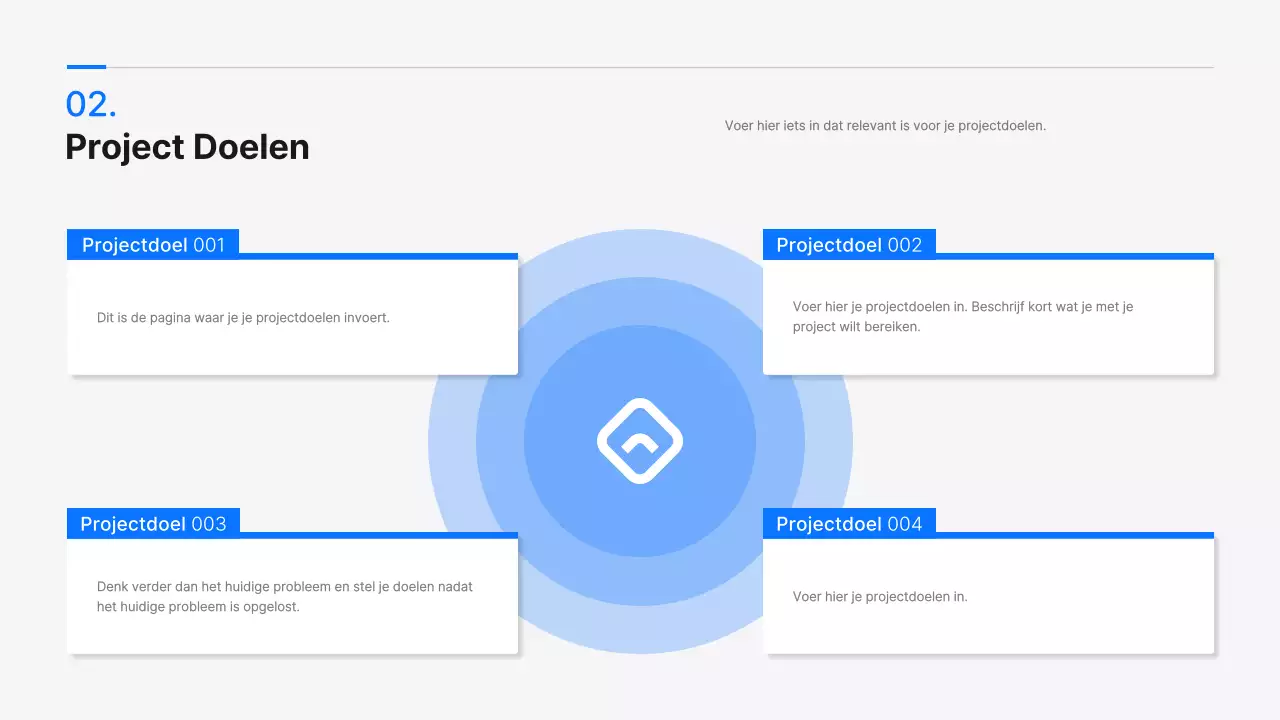Click the text inside the Projectdoel 001 card
Viewport: 1280px width, 720px height.
[243, 317]
